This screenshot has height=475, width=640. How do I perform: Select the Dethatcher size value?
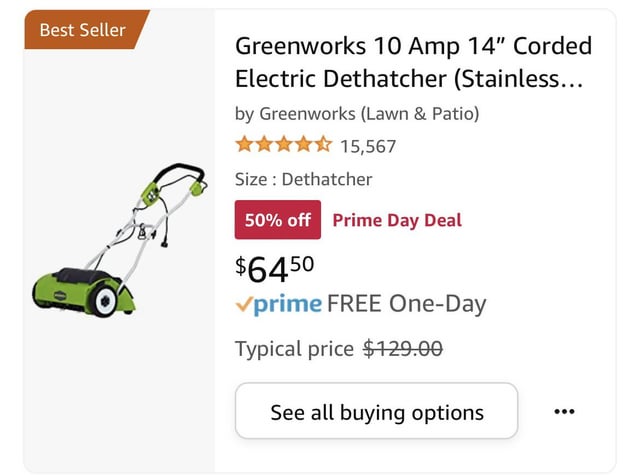tap(327, 180)
